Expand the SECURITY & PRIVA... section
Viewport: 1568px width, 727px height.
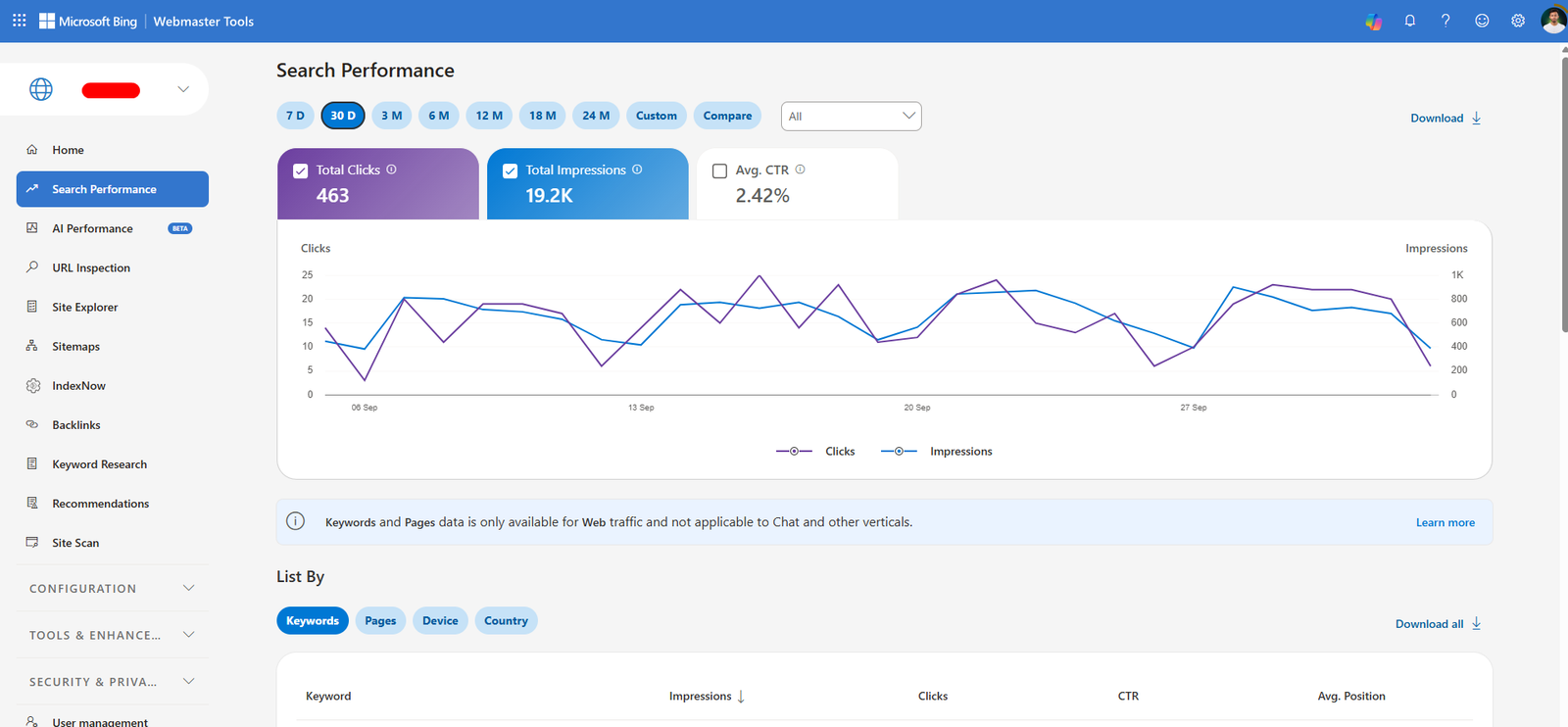tap(112, 682)
